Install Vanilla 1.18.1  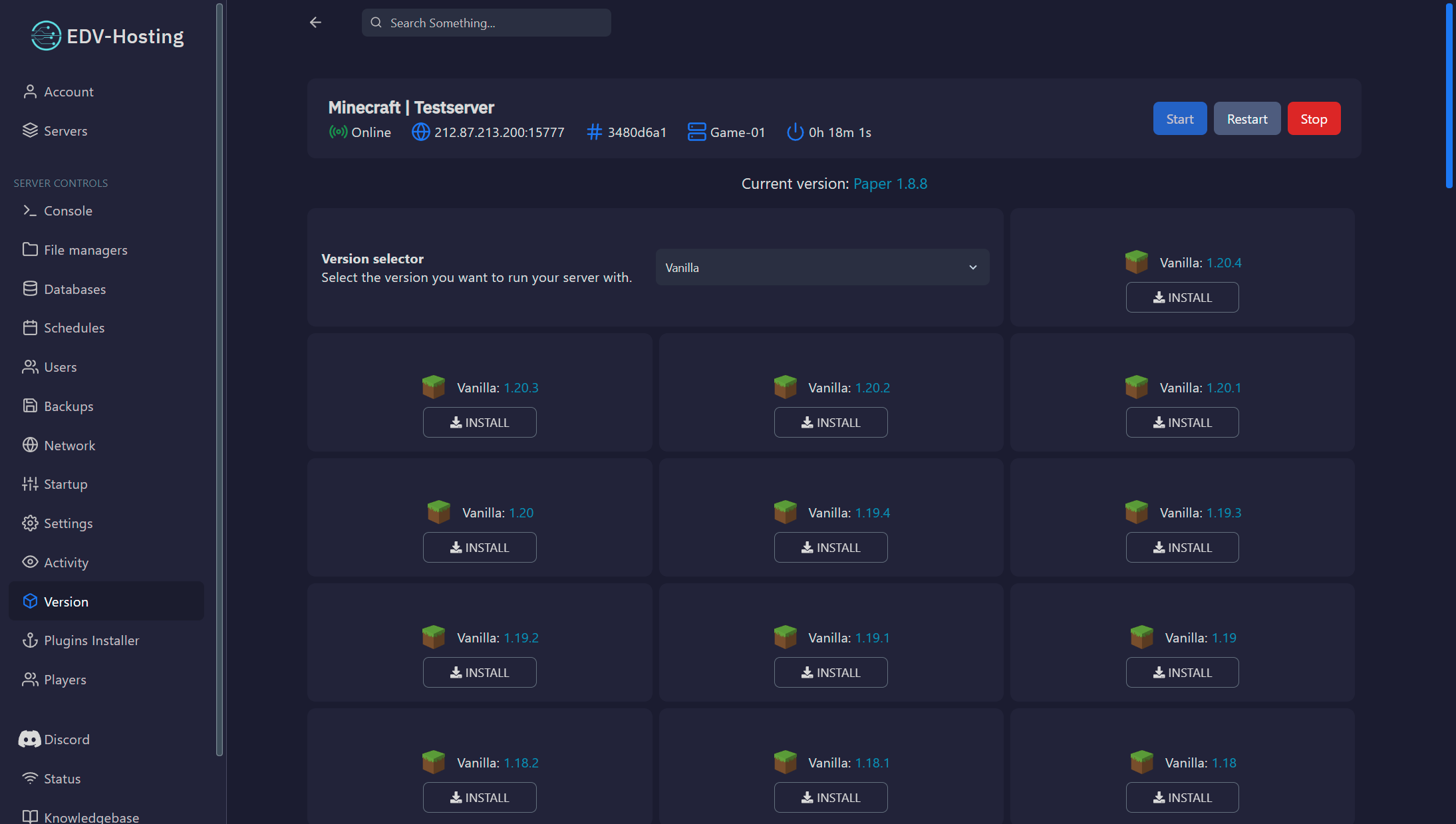pos(831,797)
